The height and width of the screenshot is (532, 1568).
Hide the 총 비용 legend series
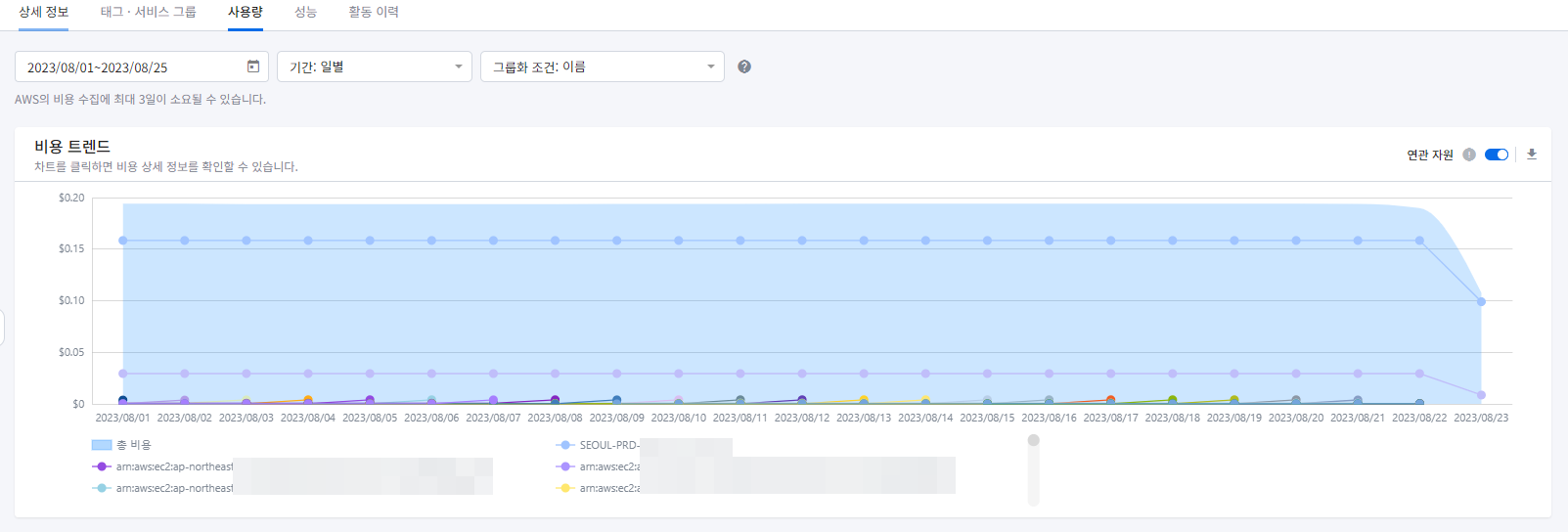[122, 445]
